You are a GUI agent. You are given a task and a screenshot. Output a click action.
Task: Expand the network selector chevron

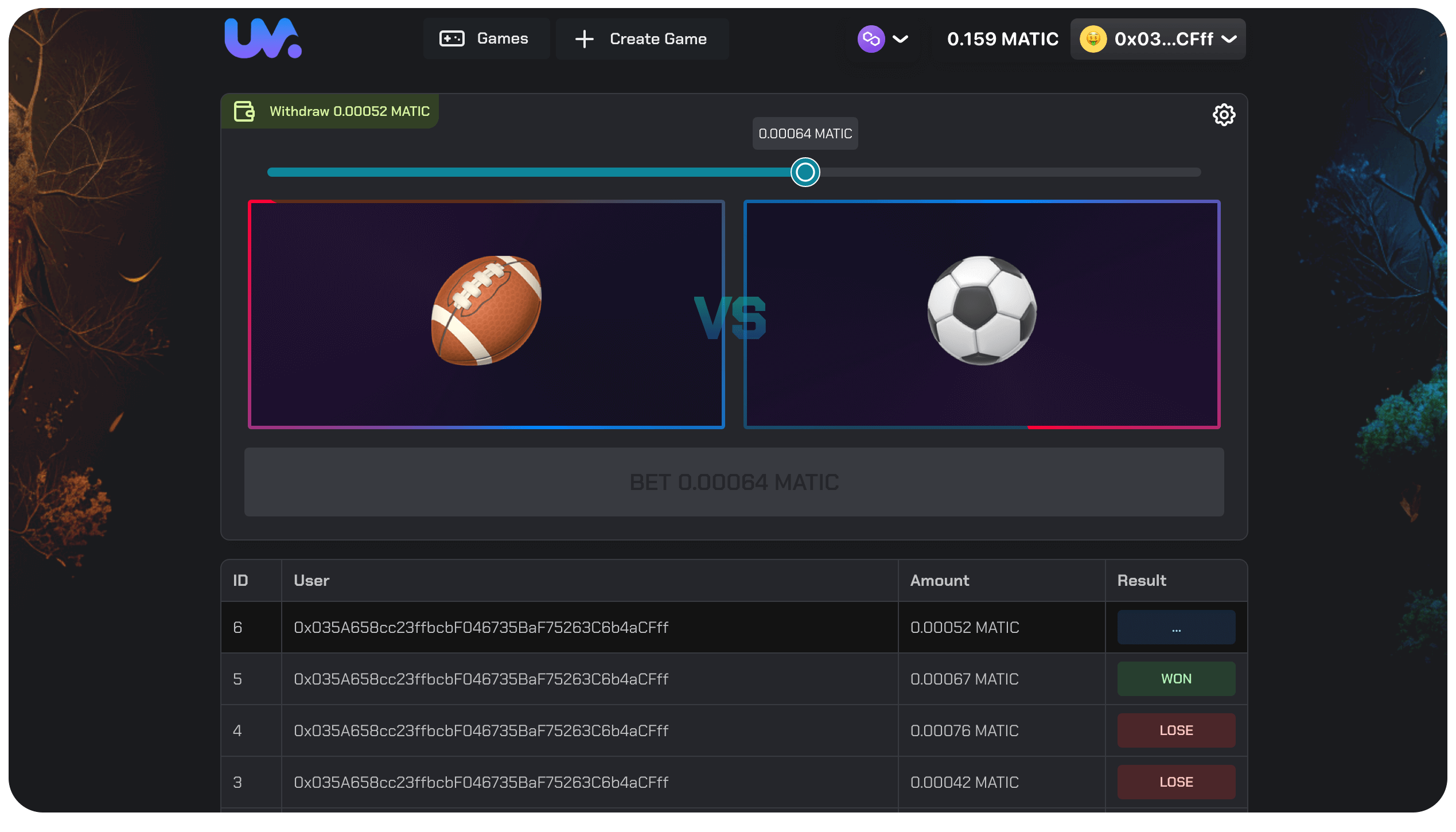900,38
